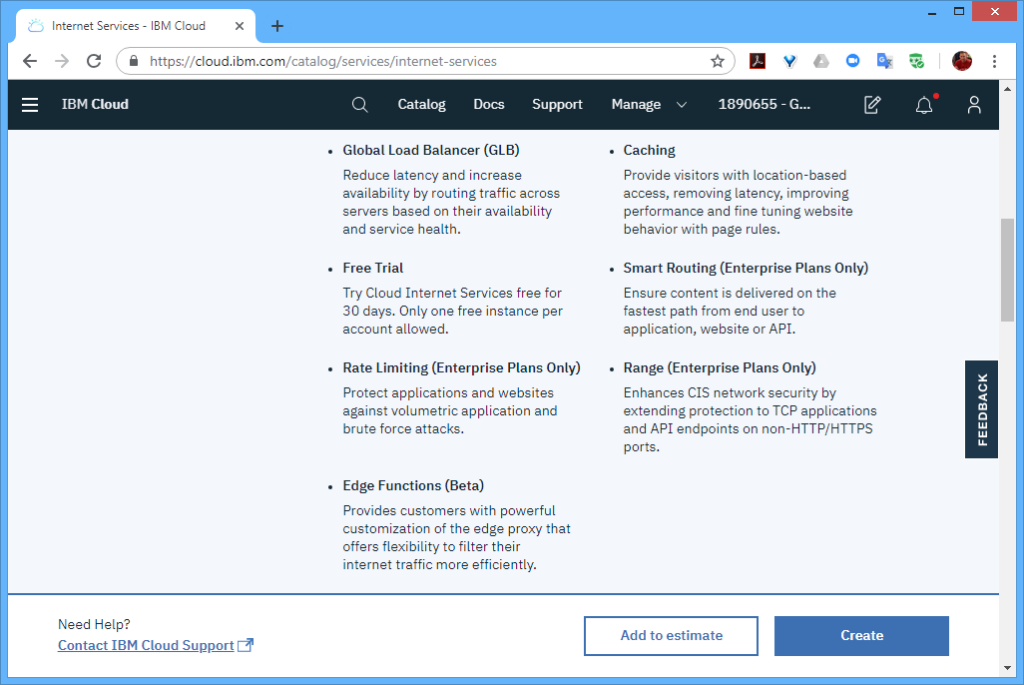
Task: Open a new browser tab with plus button
Action: coord(278,26)
